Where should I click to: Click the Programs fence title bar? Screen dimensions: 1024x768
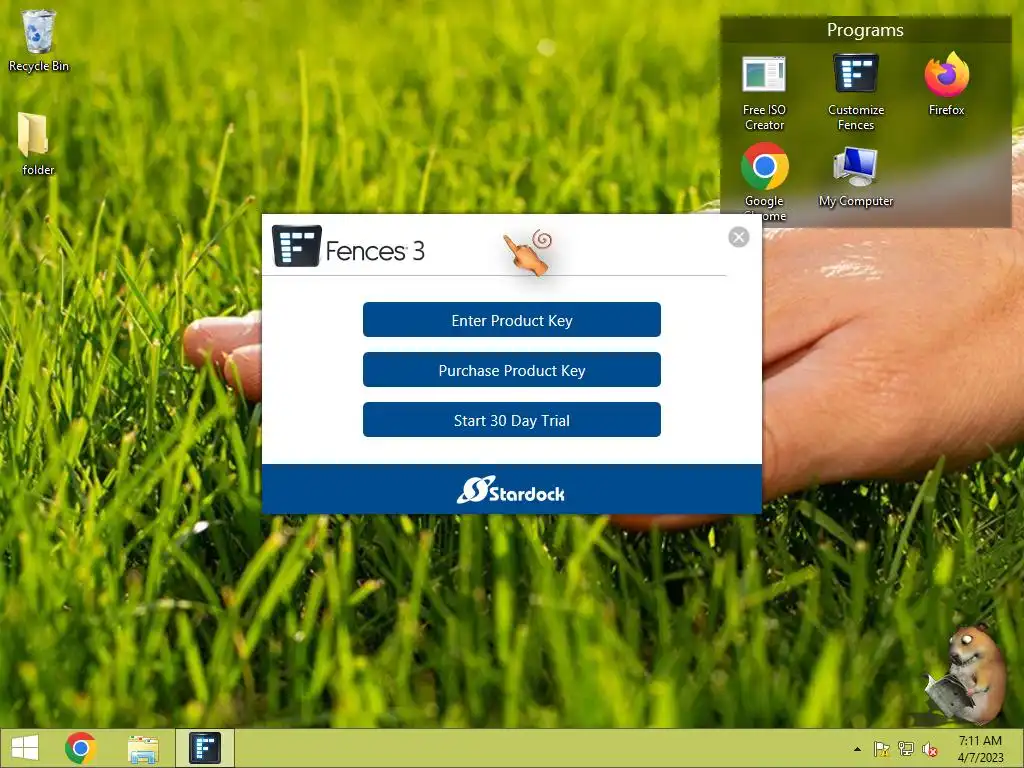click(x=865, y=30)
